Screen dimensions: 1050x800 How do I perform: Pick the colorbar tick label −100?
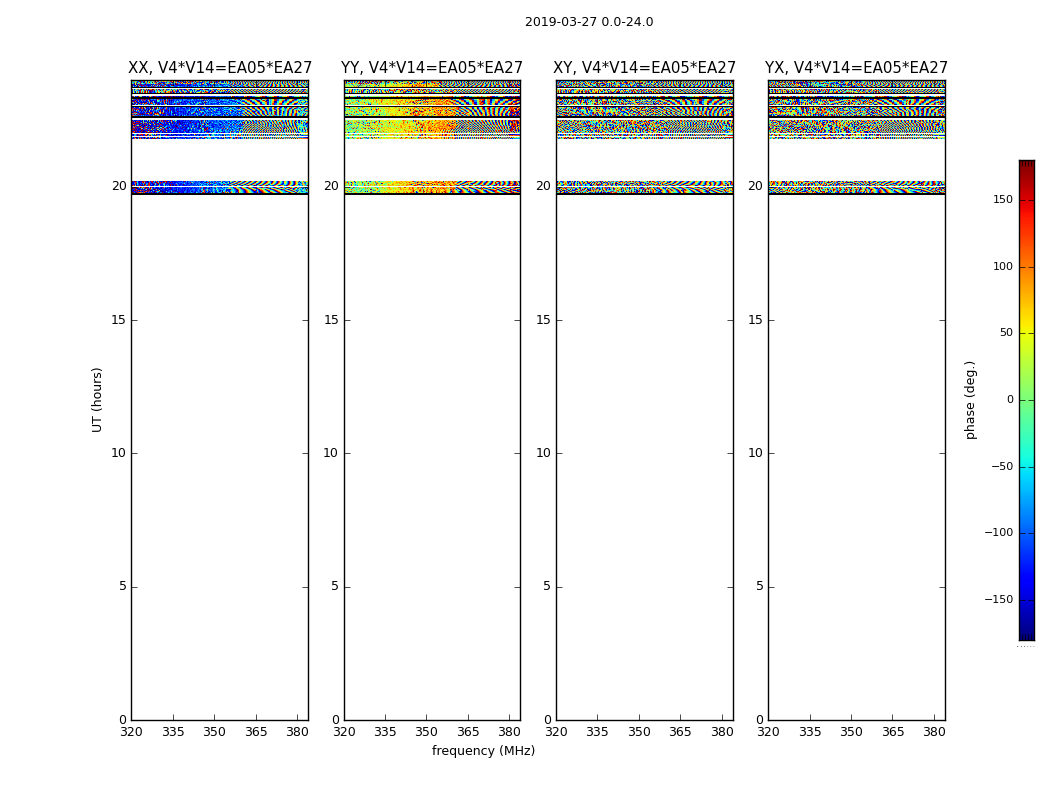pos(997,533)
